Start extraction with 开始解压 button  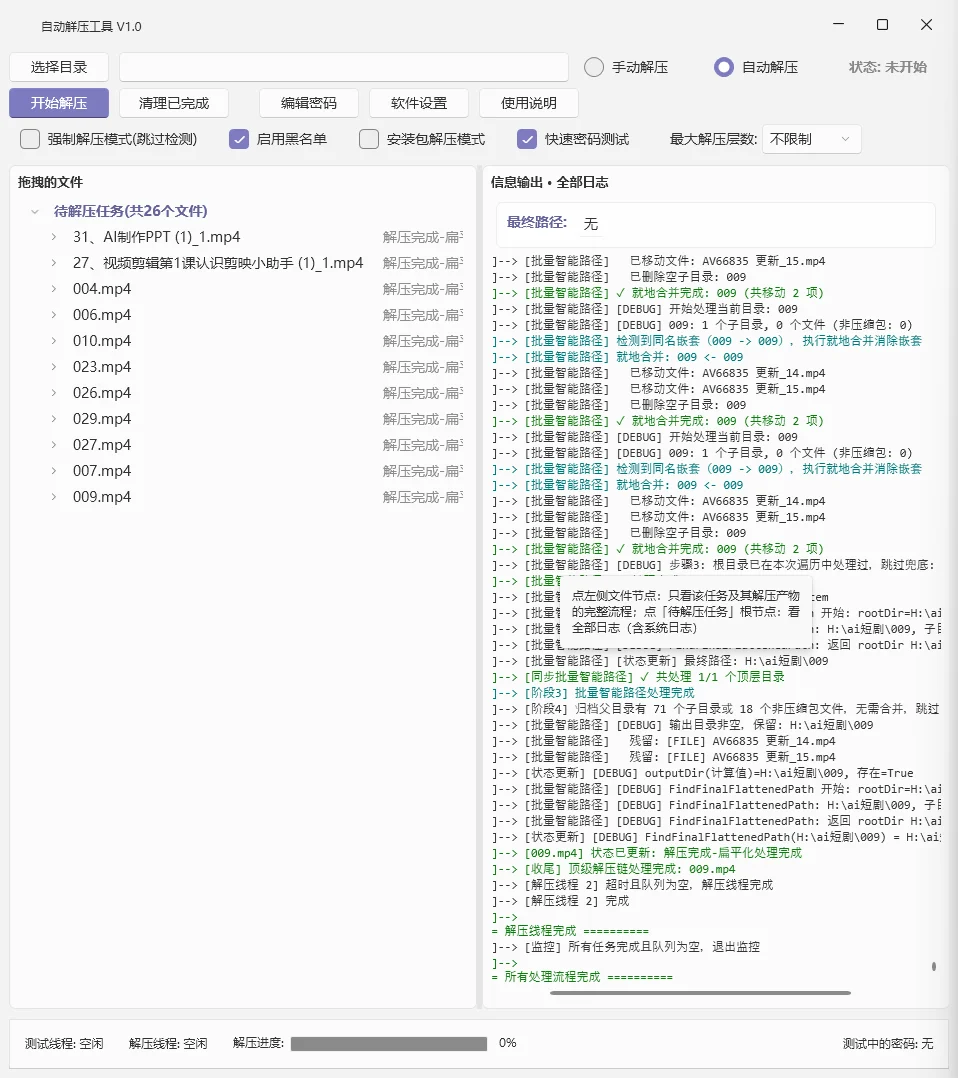59,103
